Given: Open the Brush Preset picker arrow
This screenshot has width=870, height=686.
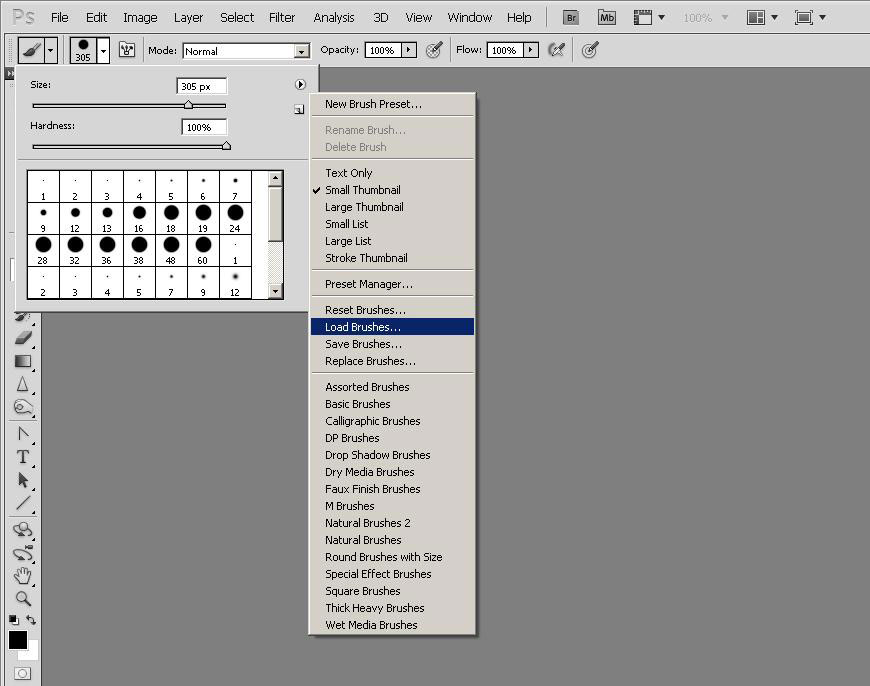Looking at the screenshot, I should click(x=102, y=50).
